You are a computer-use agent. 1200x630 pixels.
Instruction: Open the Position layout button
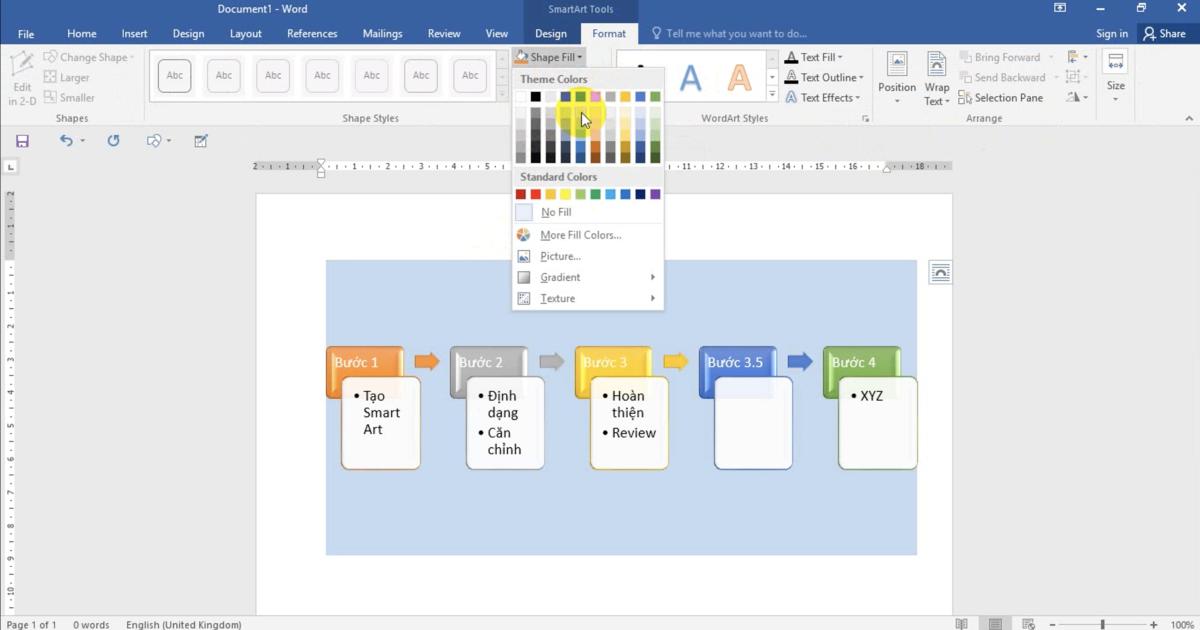[897, 78]
